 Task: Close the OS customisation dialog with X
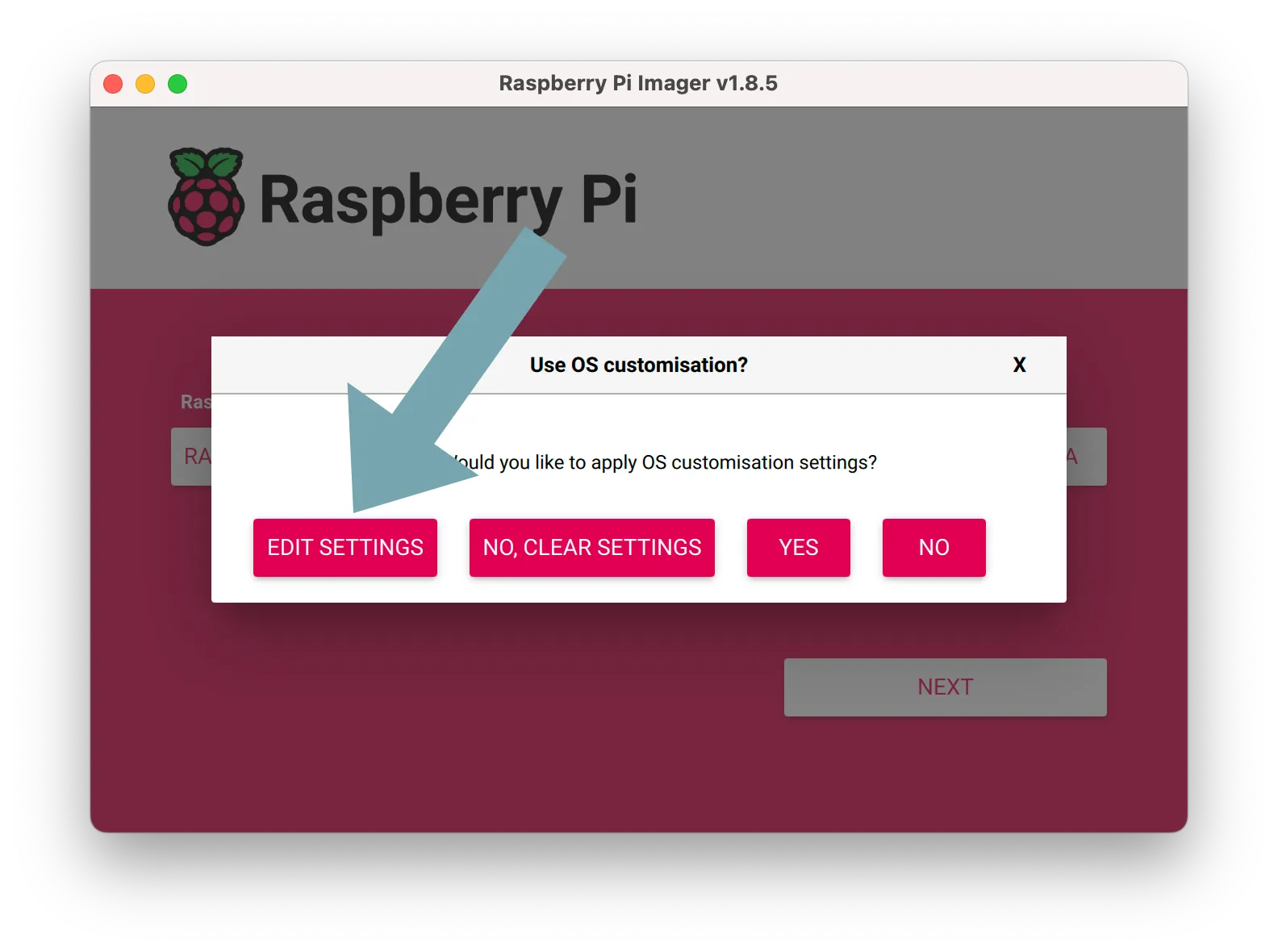coord(1019,365)
